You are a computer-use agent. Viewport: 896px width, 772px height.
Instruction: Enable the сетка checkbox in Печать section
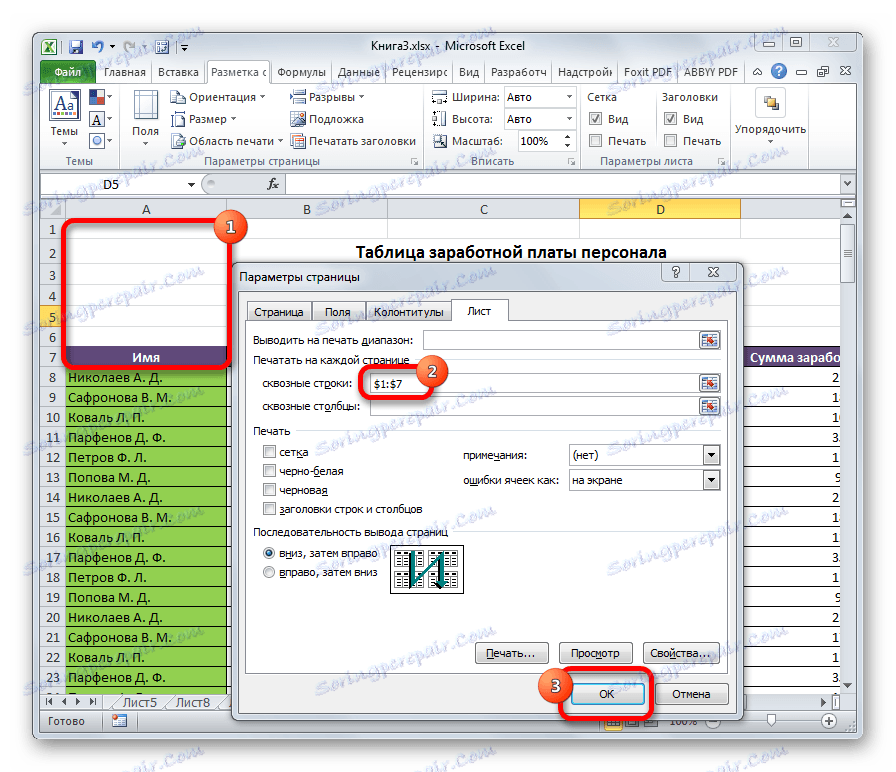pos(268,451)
